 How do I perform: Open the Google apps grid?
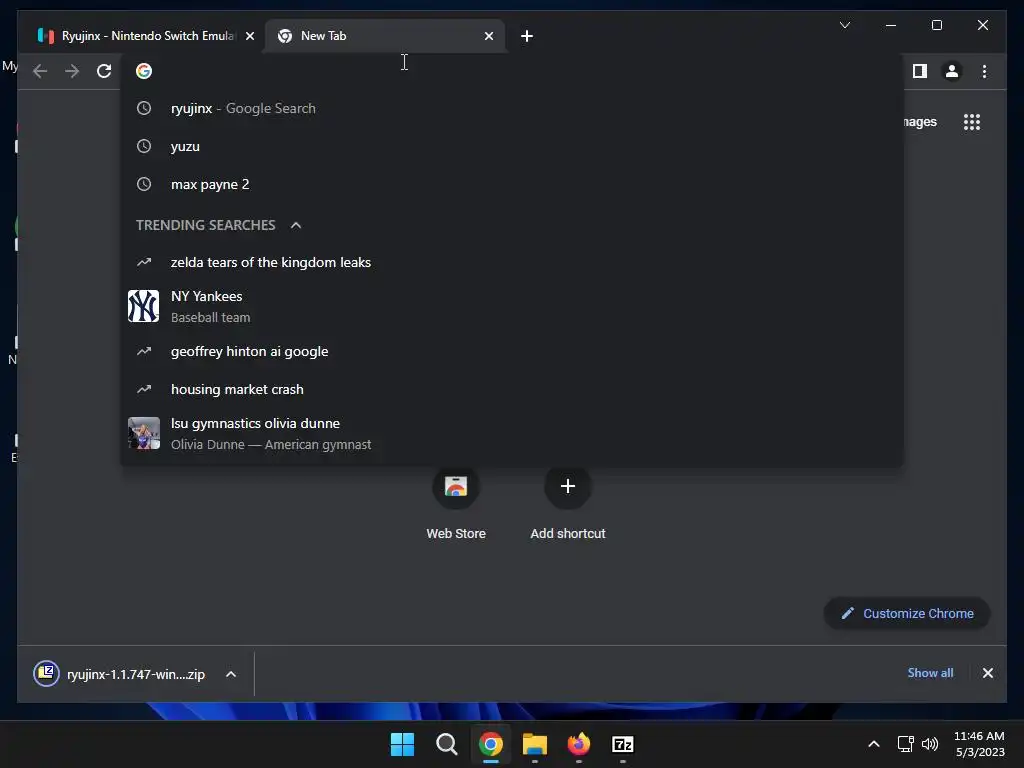coord(972,122)
